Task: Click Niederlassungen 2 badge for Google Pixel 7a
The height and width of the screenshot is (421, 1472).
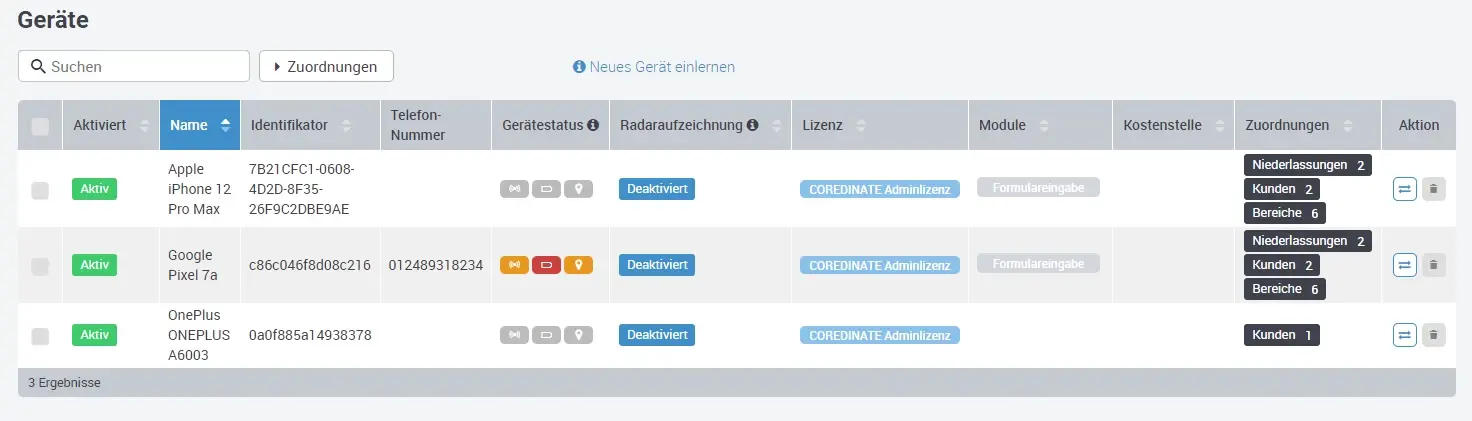Action: (x=1308, y=241)
